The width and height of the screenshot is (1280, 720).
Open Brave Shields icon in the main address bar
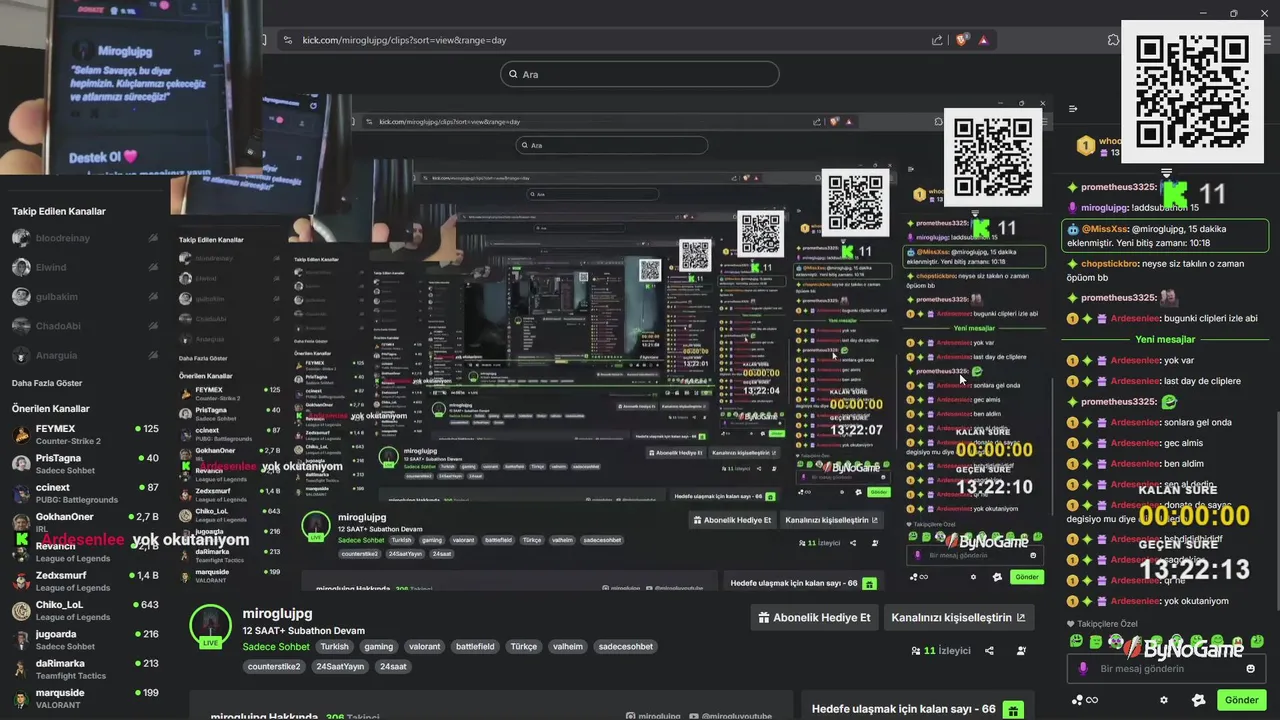click(962, 40)
